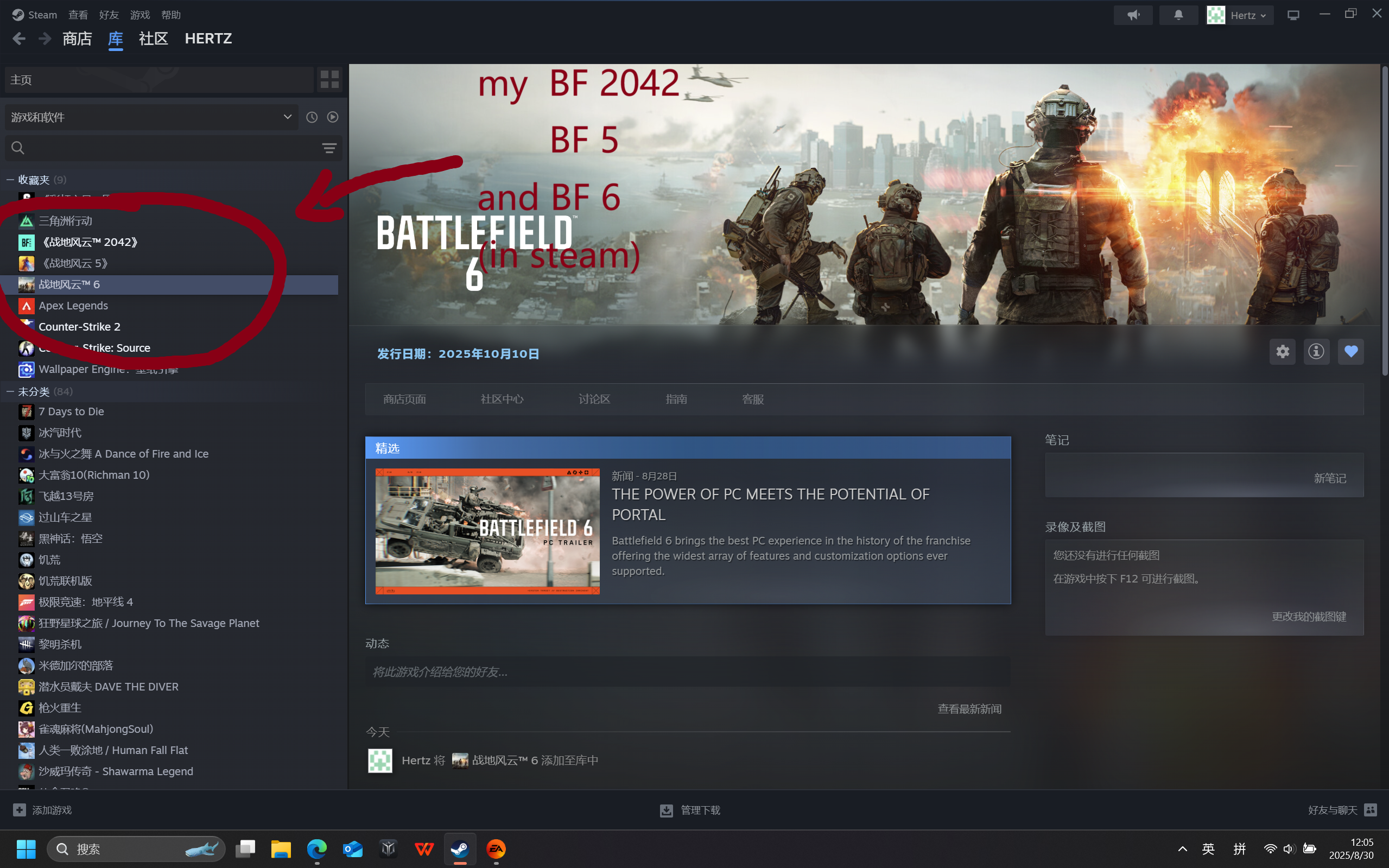
Task: Open the 商店页面 store page link
Action: (x=404, y=399)
